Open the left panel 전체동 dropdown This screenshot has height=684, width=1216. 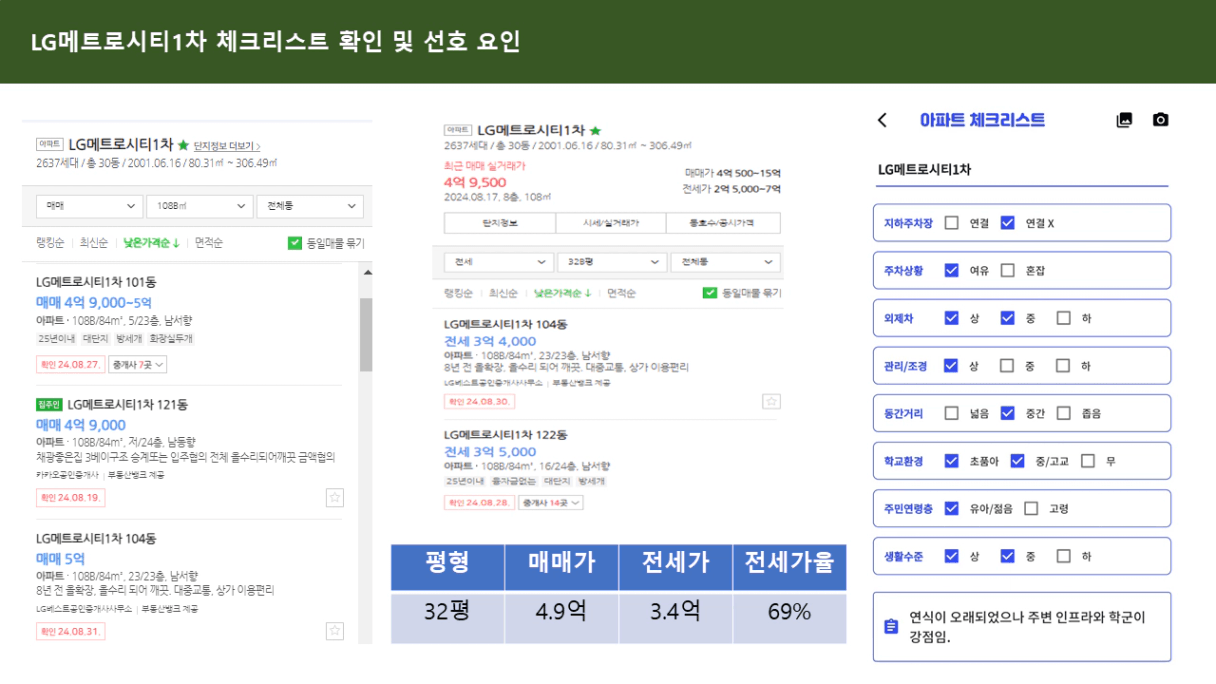309,206
